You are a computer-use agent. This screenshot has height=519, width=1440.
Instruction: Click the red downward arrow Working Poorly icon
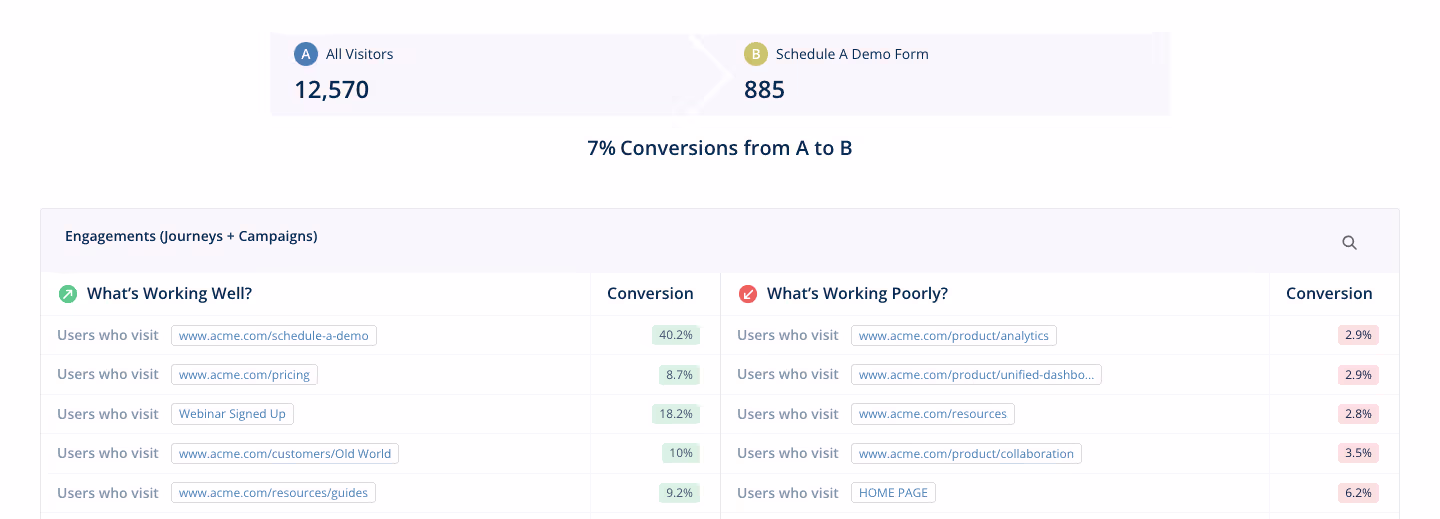point(747,294)
